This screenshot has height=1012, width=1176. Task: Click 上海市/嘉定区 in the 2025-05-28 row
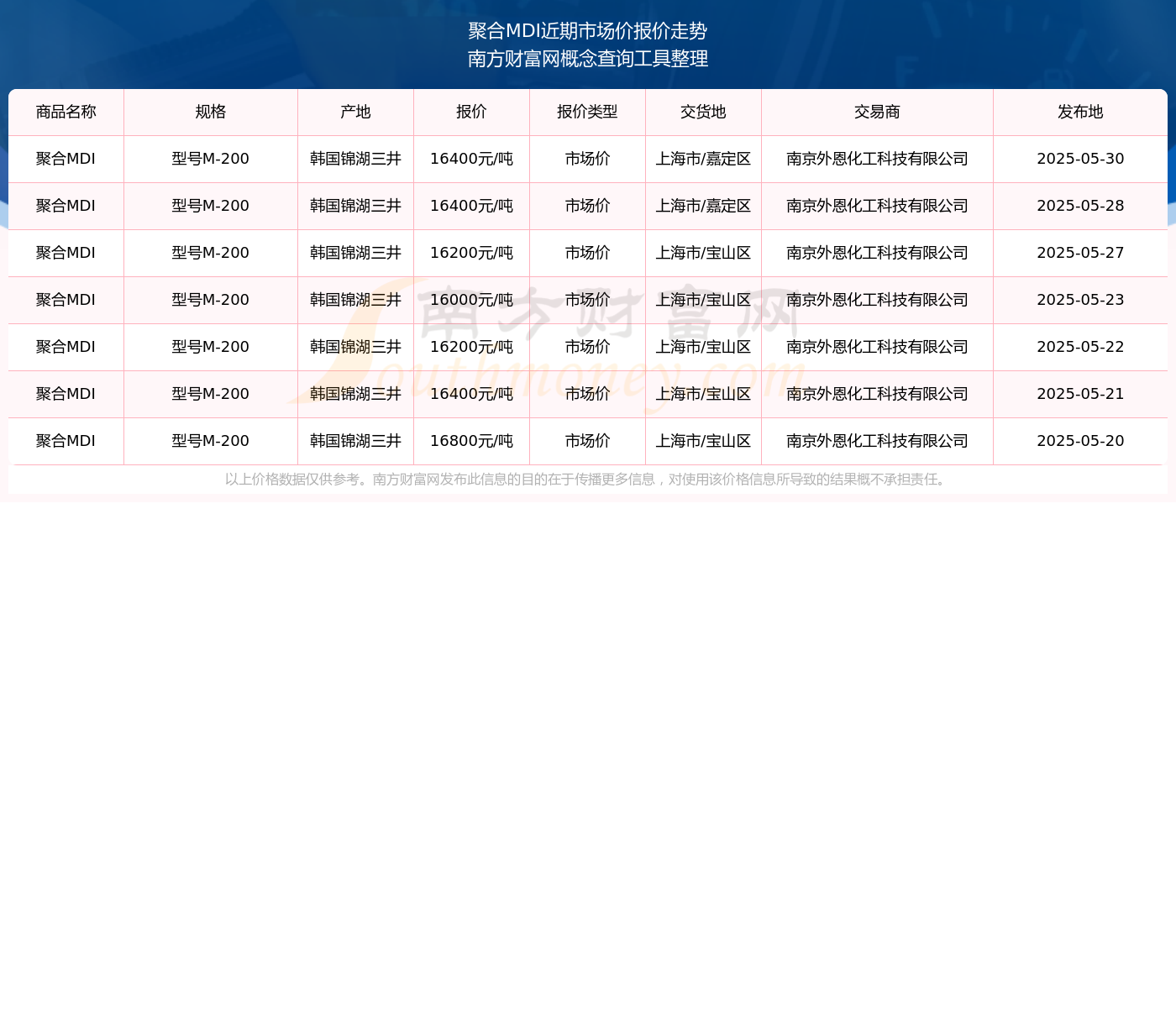[704, 206]
